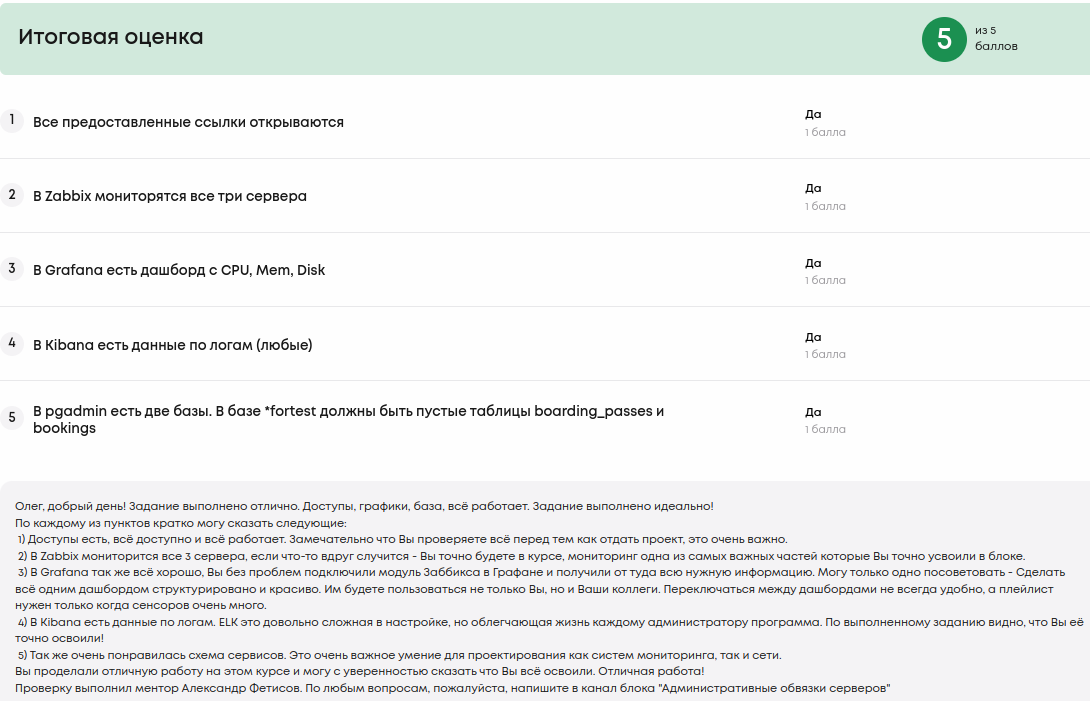This screenshot has height=701, width=1090.
Task: Click the number 4 criterion badge
Action: (12, 343)
